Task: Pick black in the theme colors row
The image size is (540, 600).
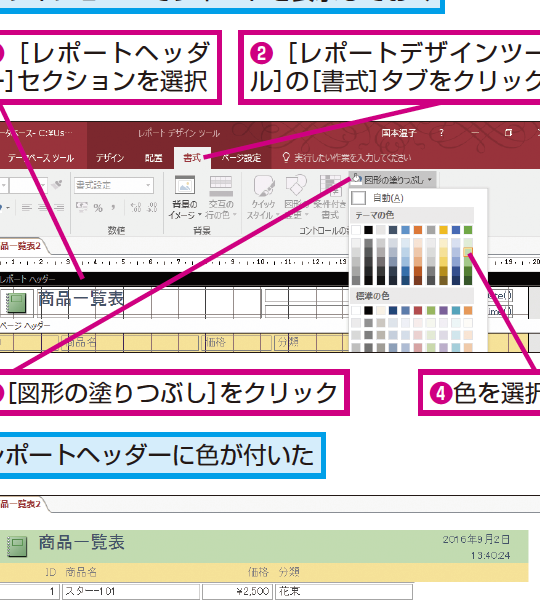Action: point(368,230)
